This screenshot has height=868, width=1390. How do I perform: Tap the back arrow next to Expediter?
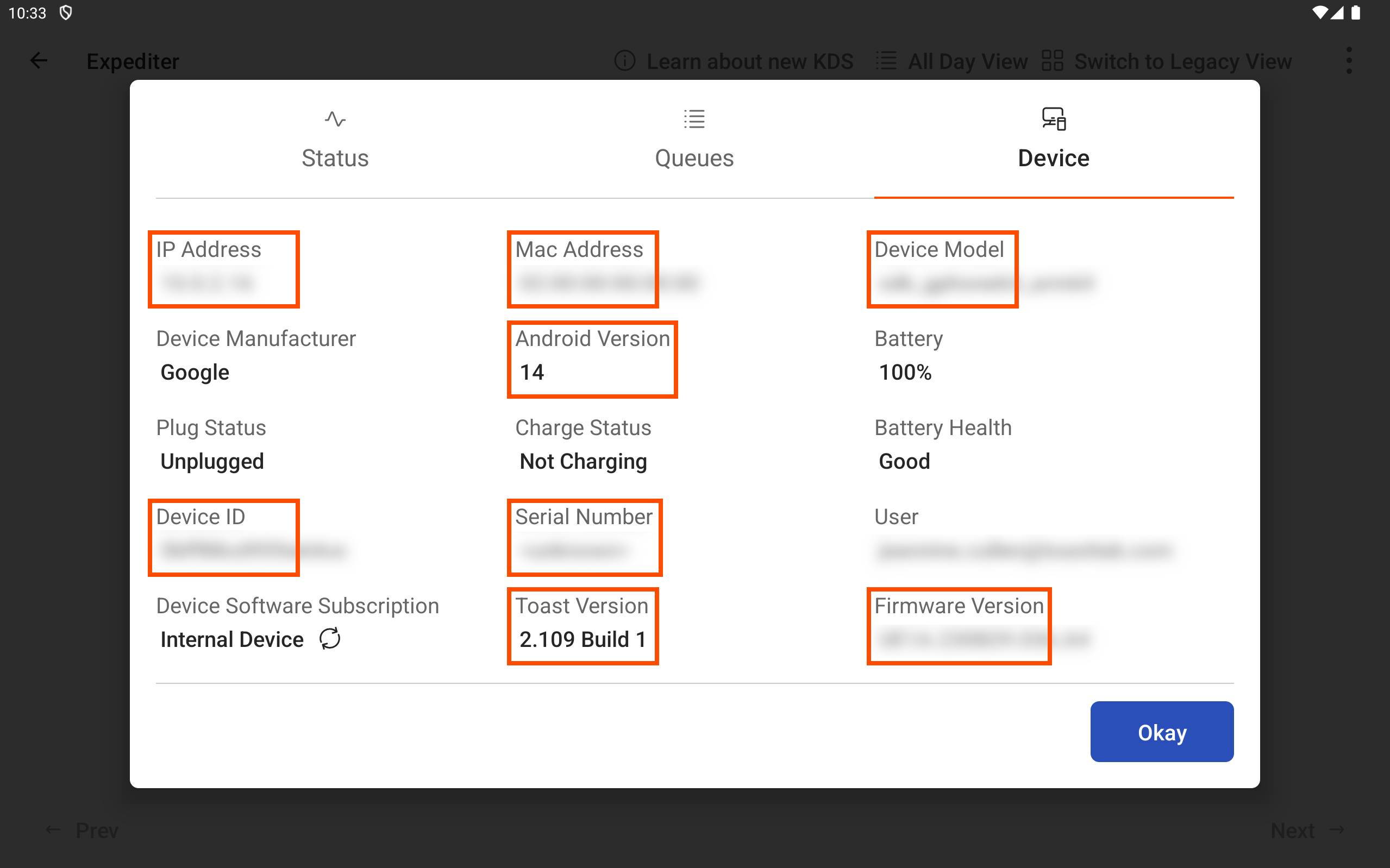click(39, 60)
